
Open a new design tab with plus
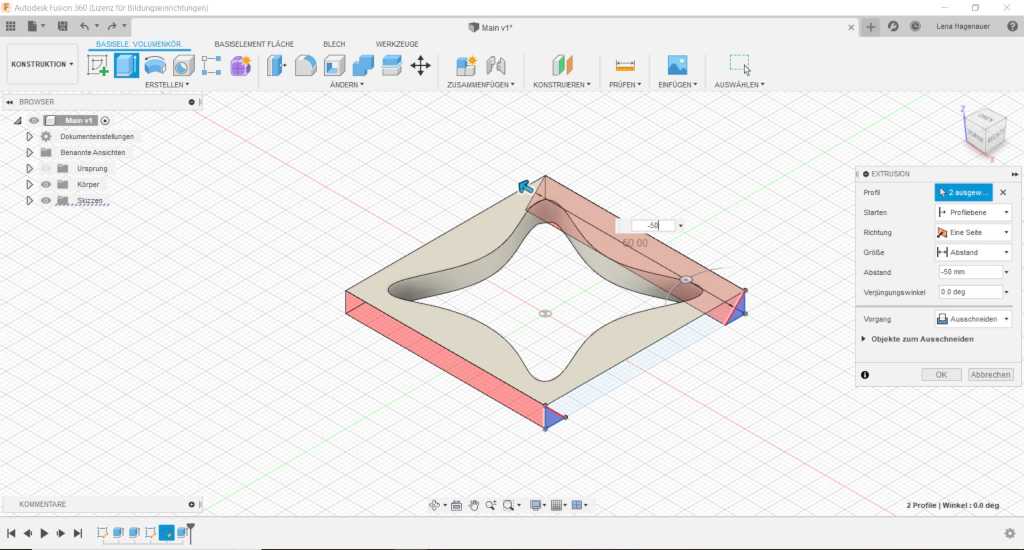(871, 27)
